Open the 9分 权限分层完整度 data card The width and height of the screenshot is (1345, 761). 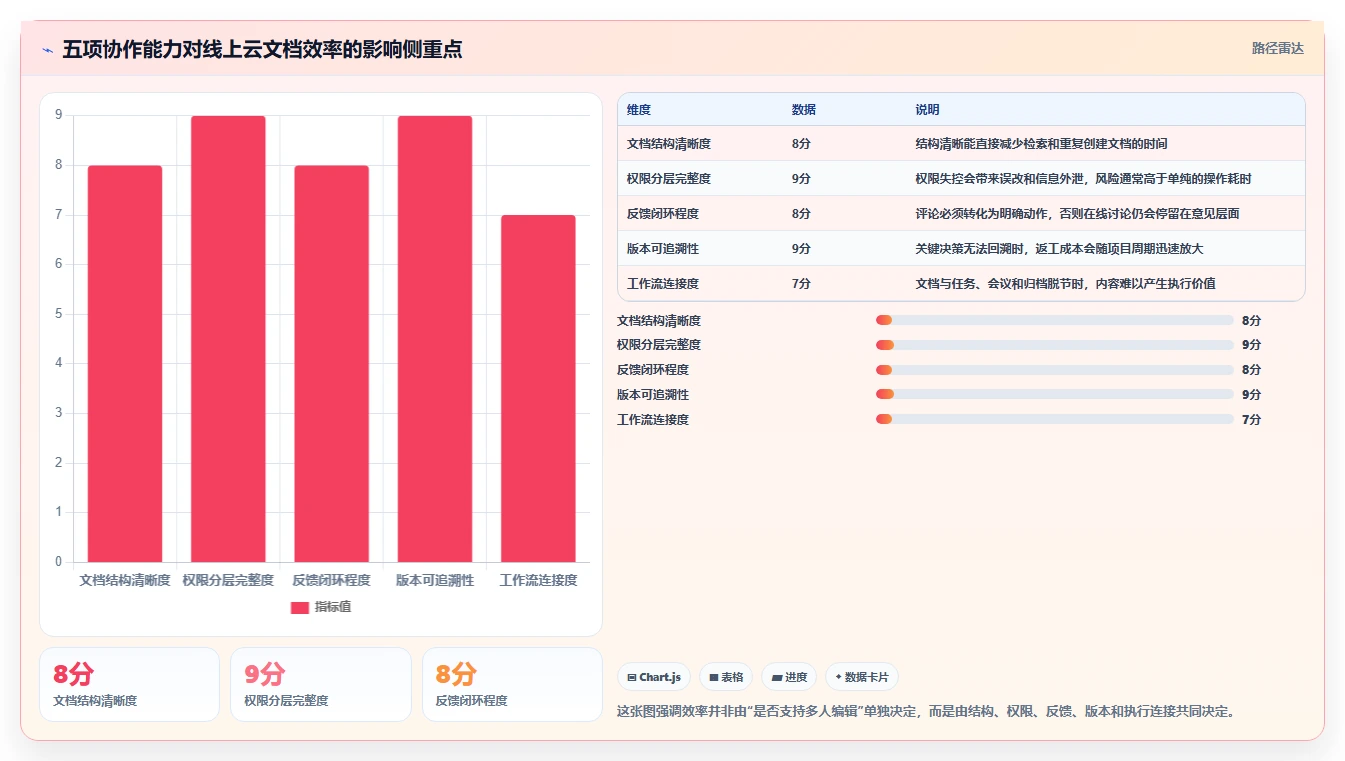[x=320, y=684]
